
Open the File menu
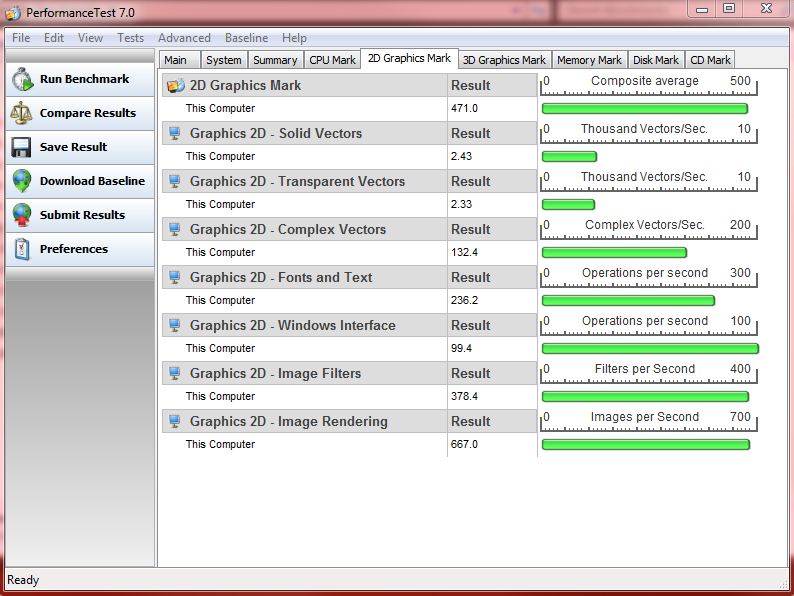[21, 38]
